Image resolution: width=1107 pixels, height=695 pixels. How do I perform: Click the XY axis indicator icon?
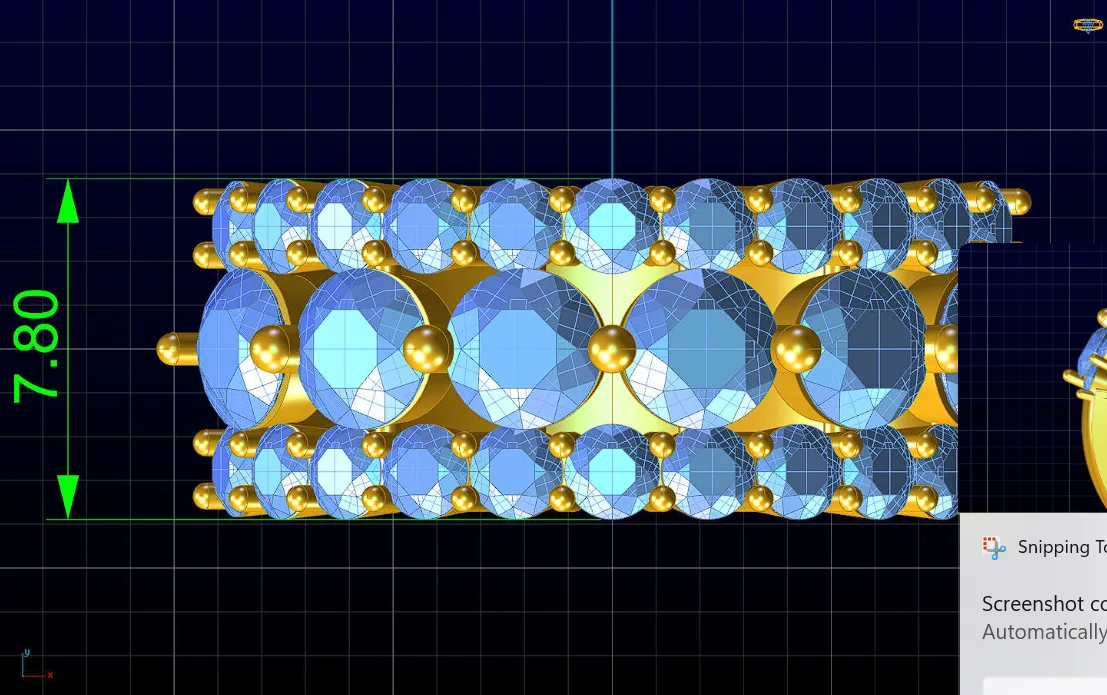click(x=36, y=665)
